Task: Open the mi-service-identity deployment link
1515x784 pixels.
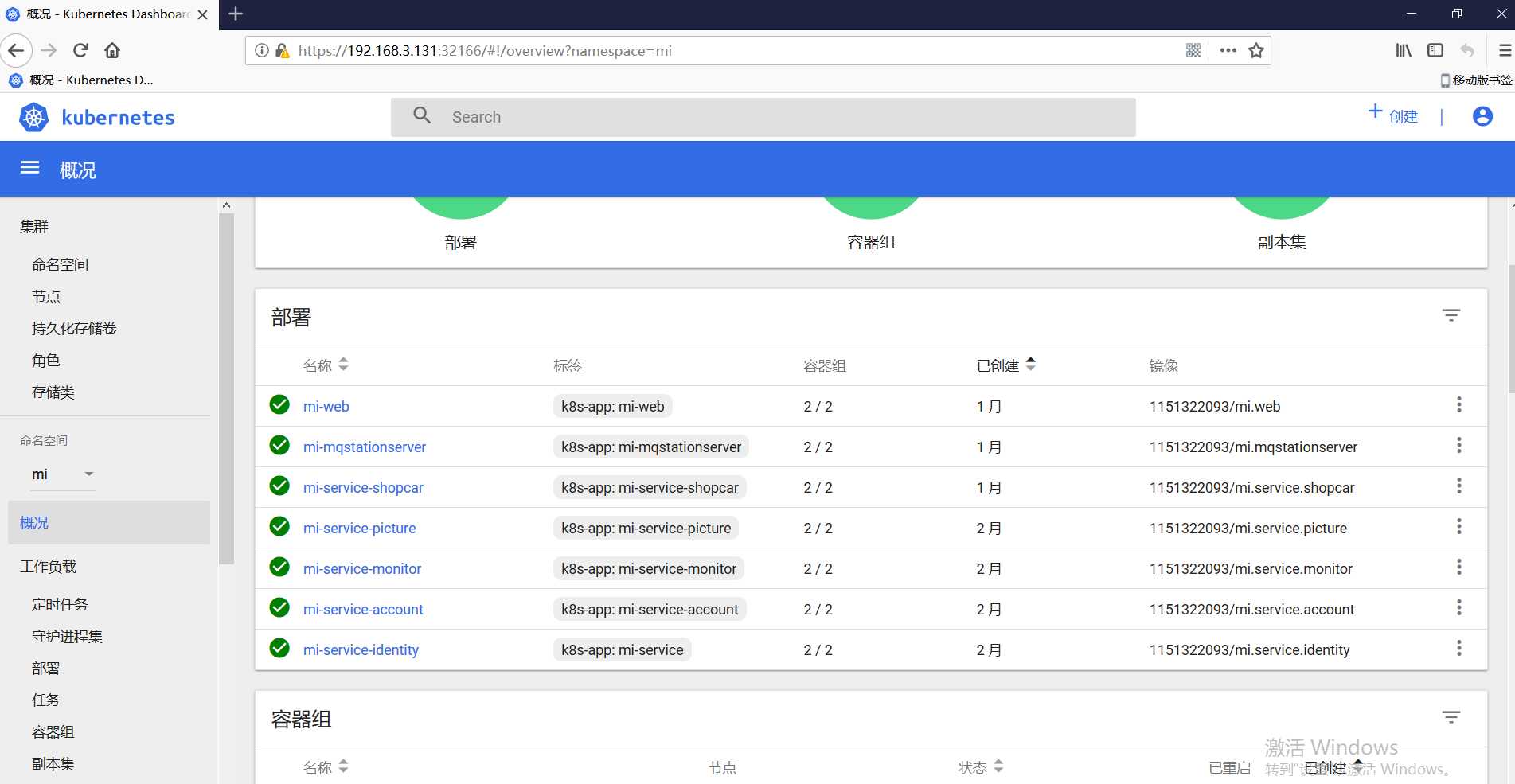Action: [361, 650]
